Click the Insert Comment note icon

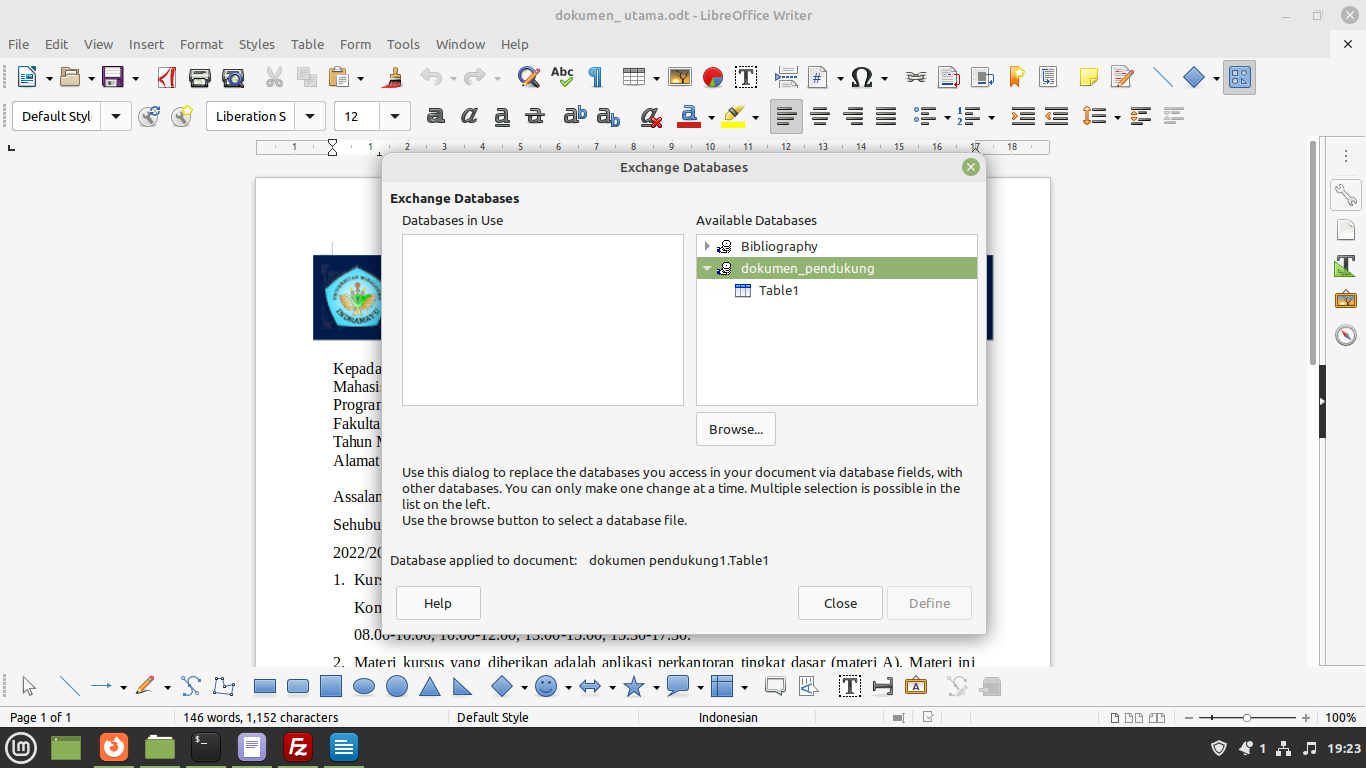(1089, 77)
